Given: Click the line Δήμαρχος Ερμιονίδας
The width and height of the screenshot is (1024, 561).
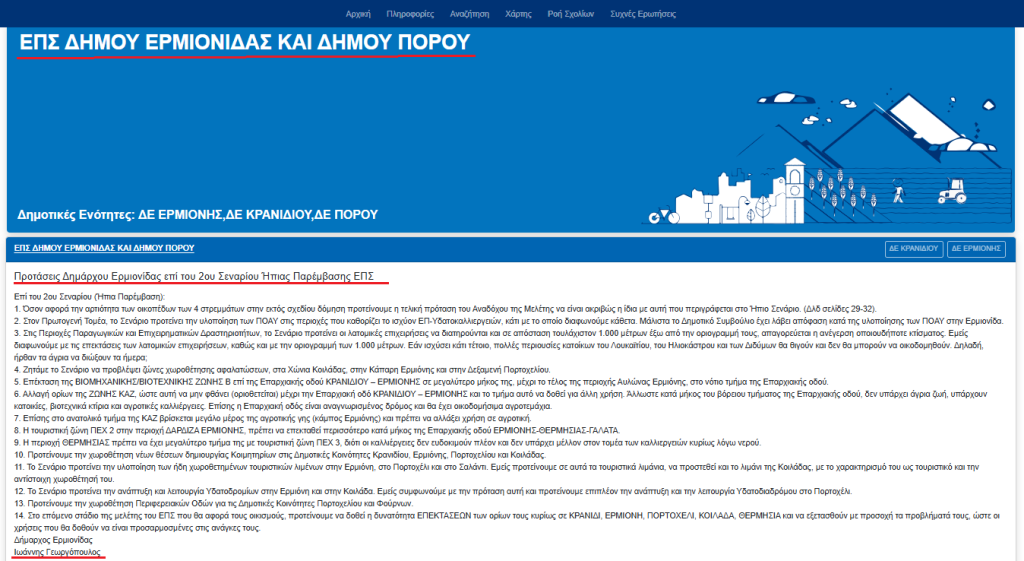Looking at the screenshot, I should (x=53, y=540).
